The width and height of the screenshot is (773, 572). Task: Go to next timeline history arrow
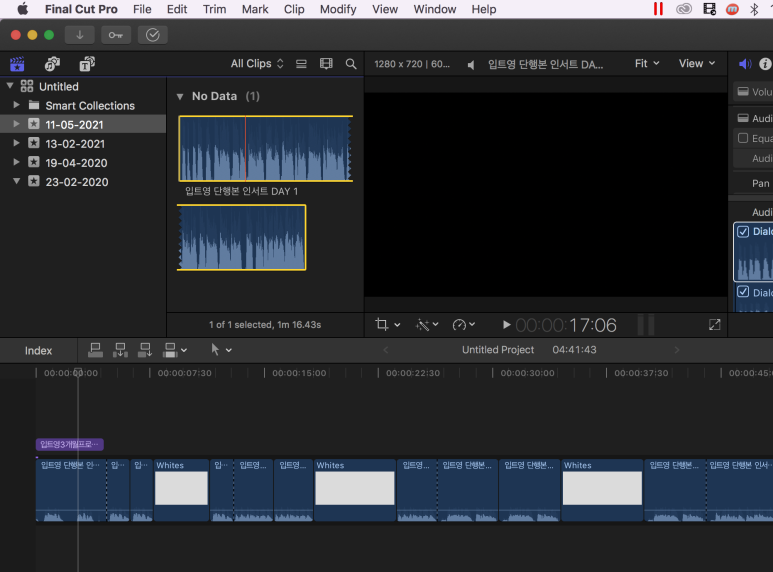click(677, 350)
